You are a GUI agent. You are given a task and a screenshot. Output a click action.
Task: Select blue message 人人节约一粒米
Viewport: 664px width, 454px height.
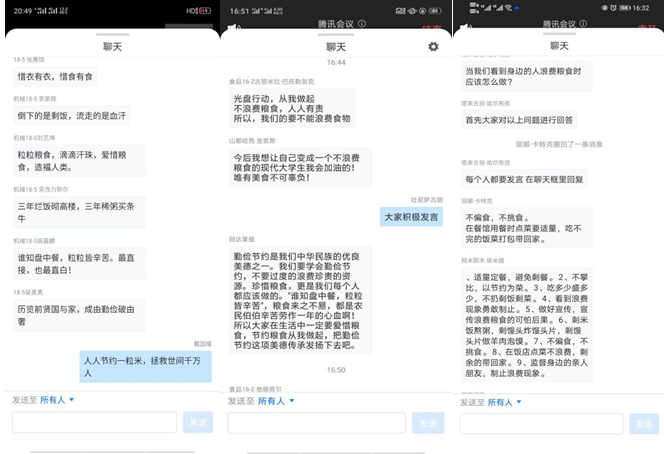point(146,366)
